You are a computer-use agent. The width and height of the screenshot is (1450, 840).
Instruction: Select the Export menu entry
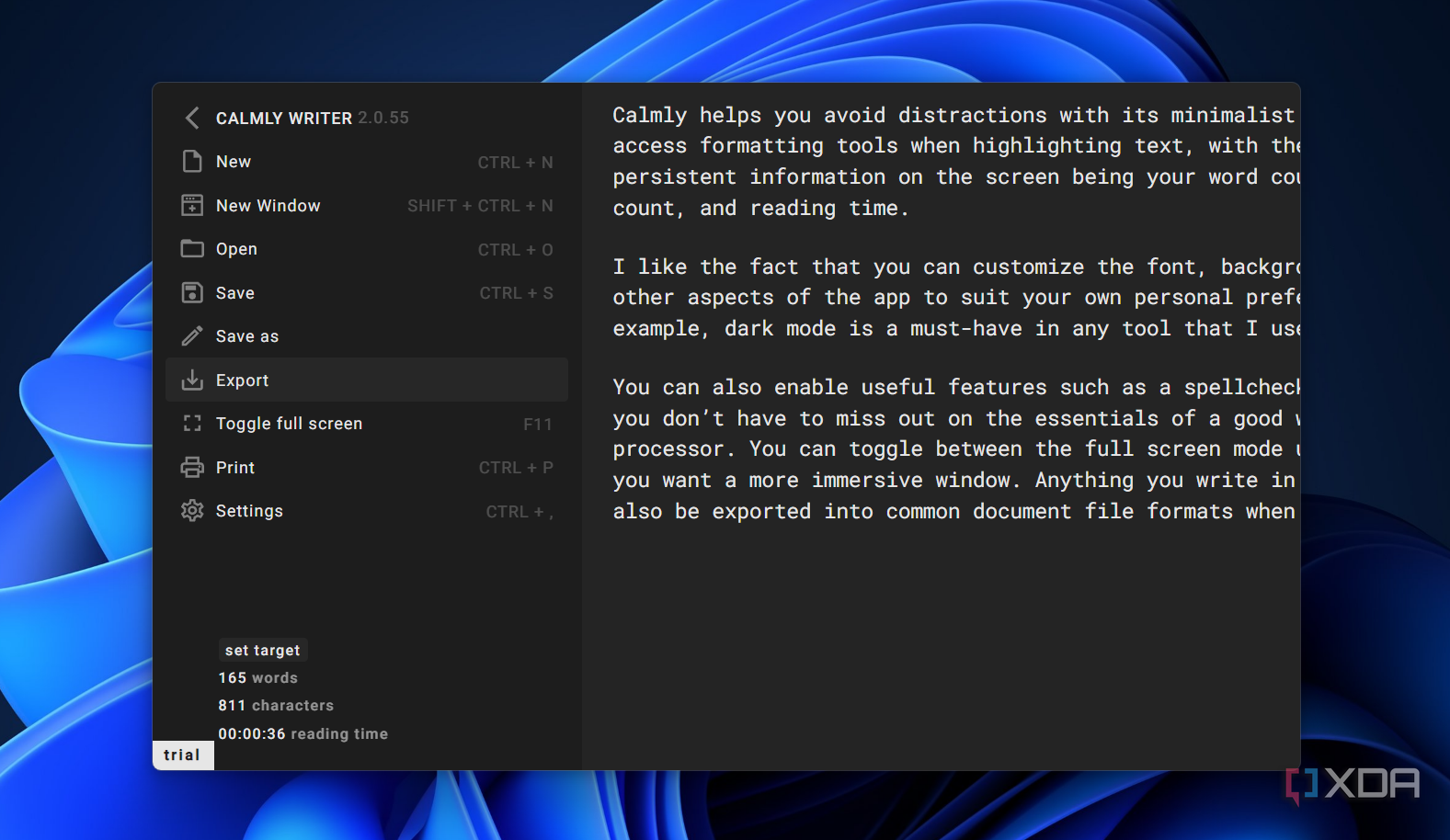point(367,380)
